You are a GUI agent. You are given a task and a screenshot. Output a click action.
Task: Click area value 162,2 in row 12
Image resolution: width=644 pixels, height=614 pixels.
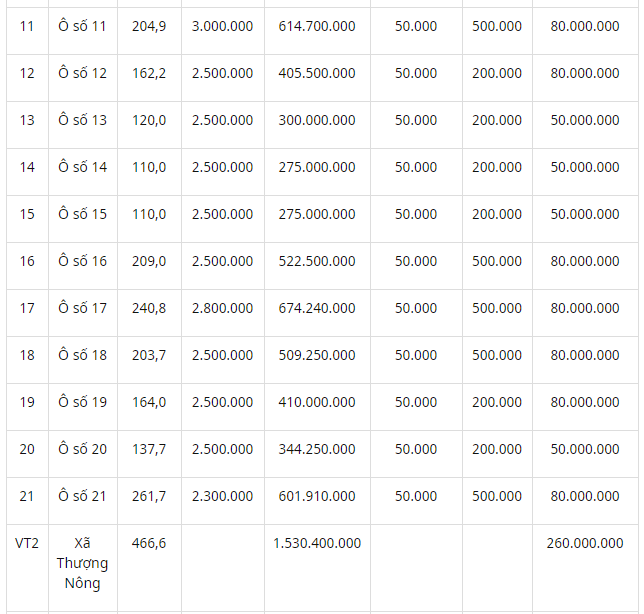click(x=149, y=73)
